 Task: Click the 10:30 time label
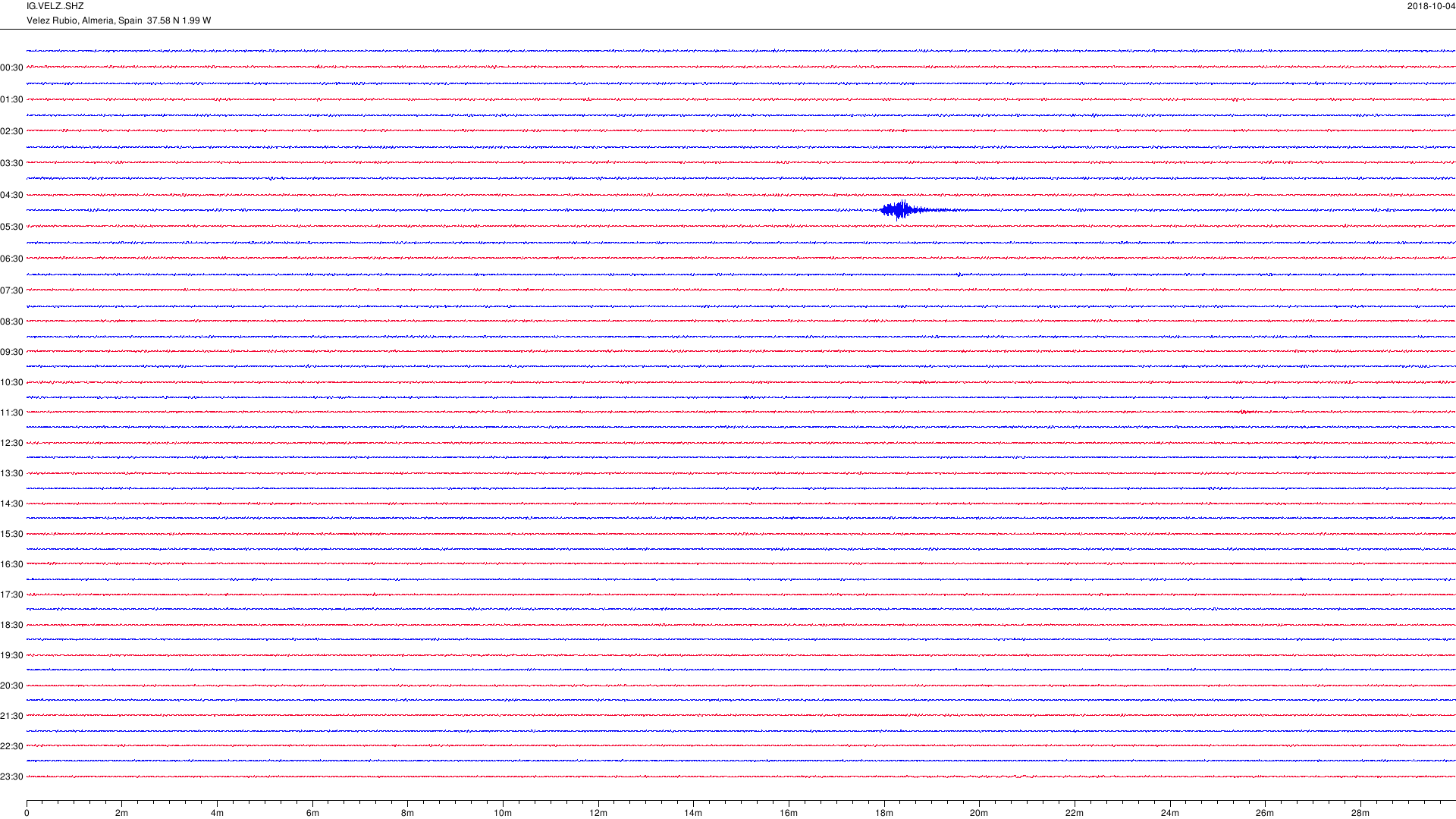(x=11, y=383)
